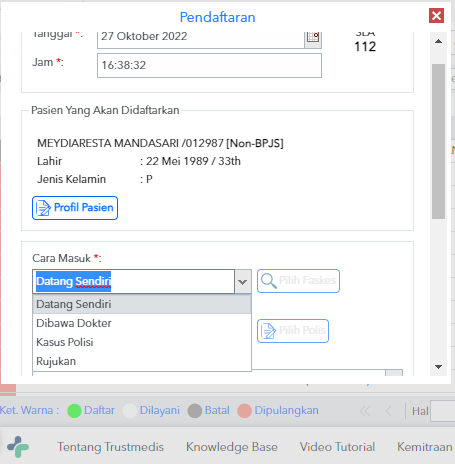Open Tentang Trustmedis menu item
455x464 pixels.
pyautogui.click(x=110, y=447)
